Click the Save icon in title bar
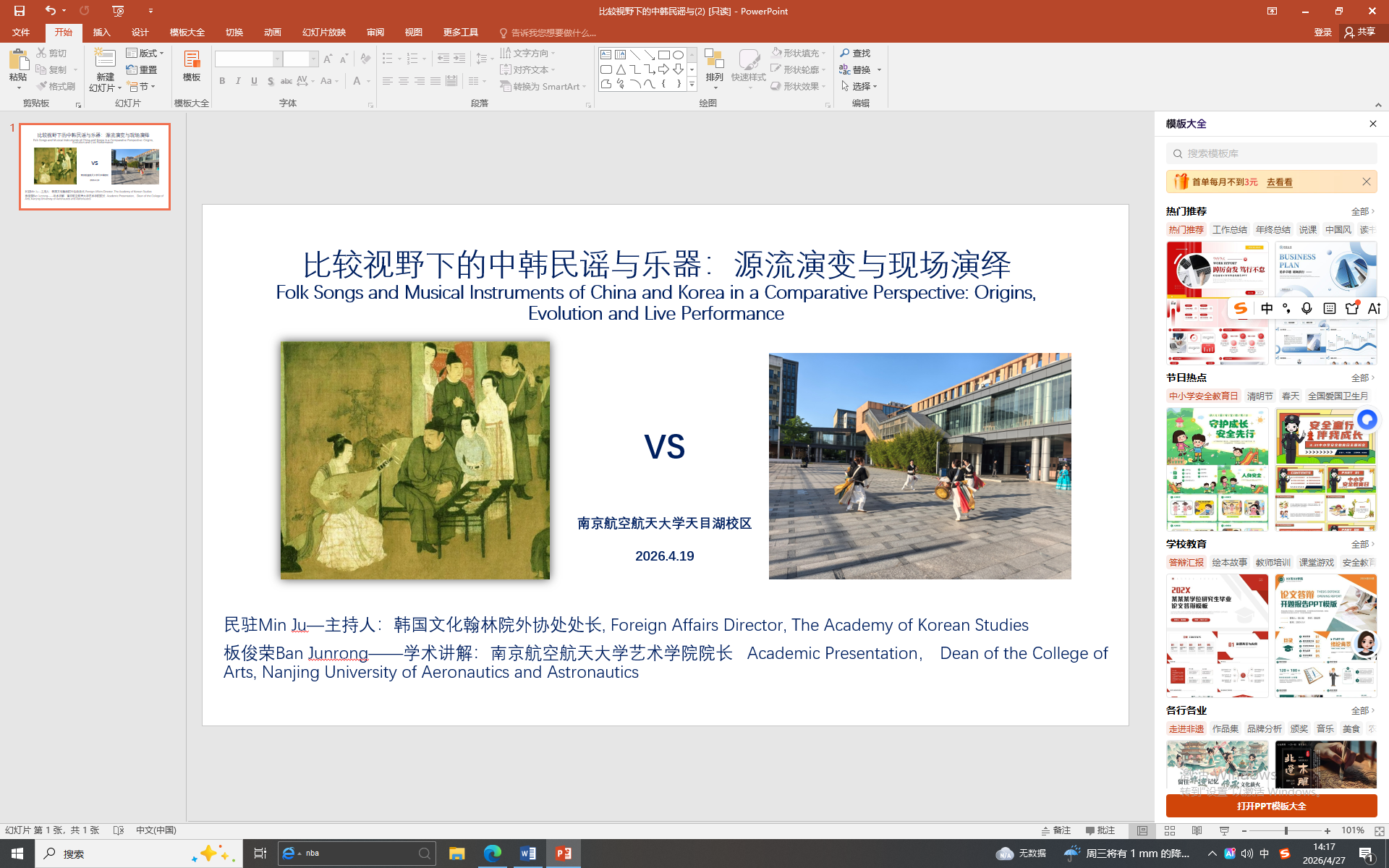The image size is (1389, 868). [20, 11]
